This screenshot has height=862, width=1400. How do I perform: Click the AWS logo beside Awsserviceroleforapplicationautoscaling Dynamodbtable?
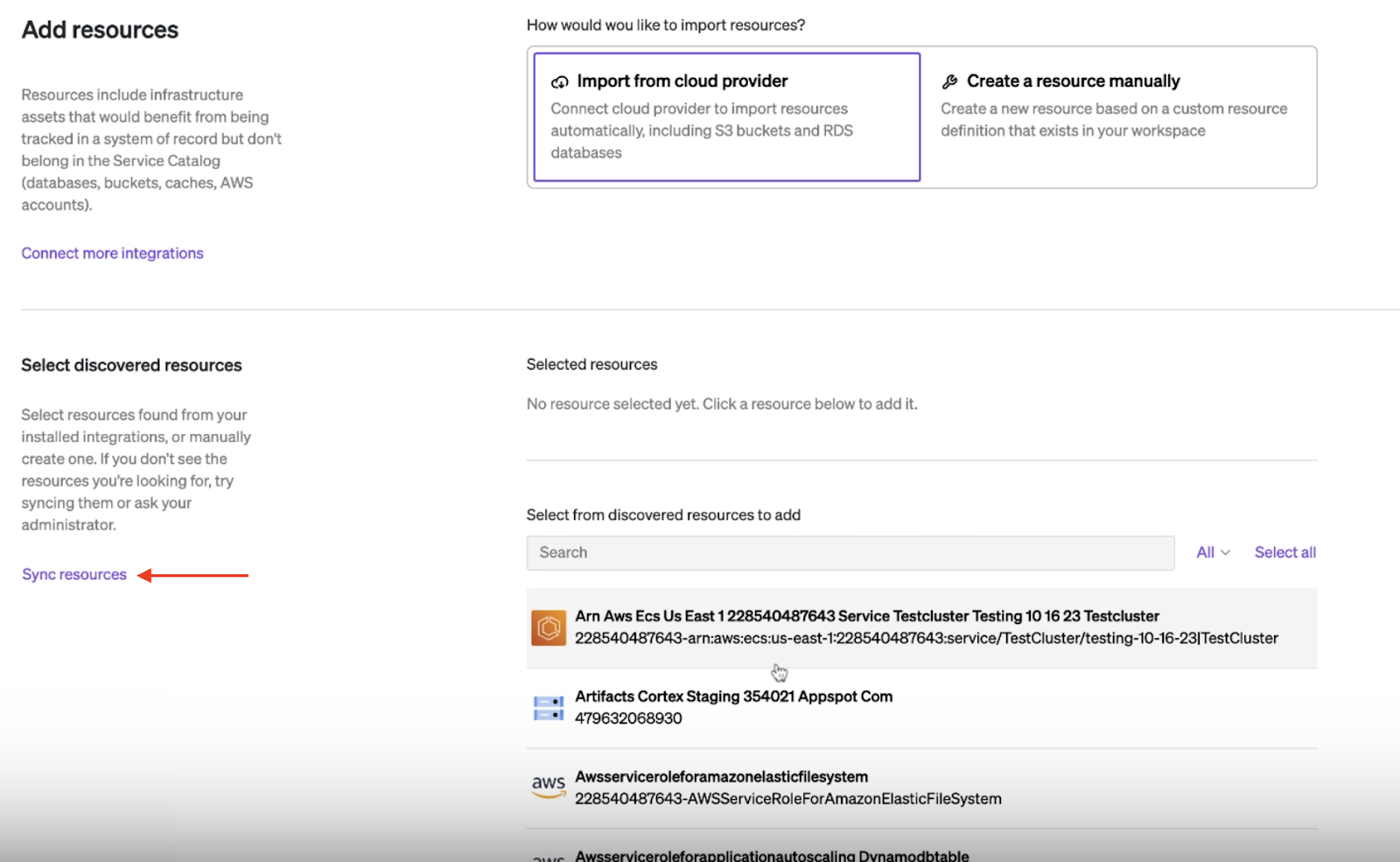[549, 857]
